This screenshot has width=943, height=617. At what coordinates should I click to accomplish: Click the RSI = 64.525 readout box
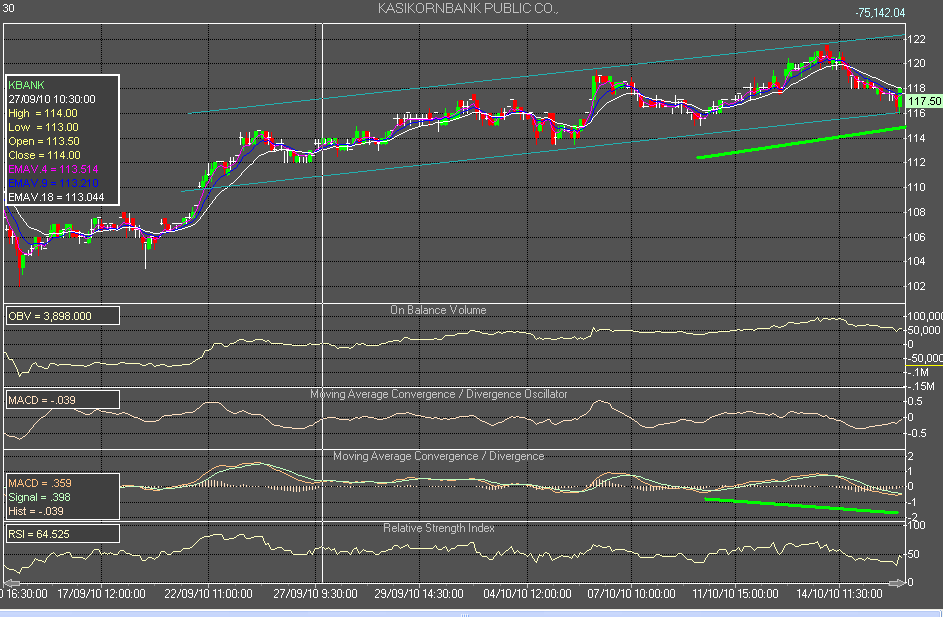click(x=63, y=533)
